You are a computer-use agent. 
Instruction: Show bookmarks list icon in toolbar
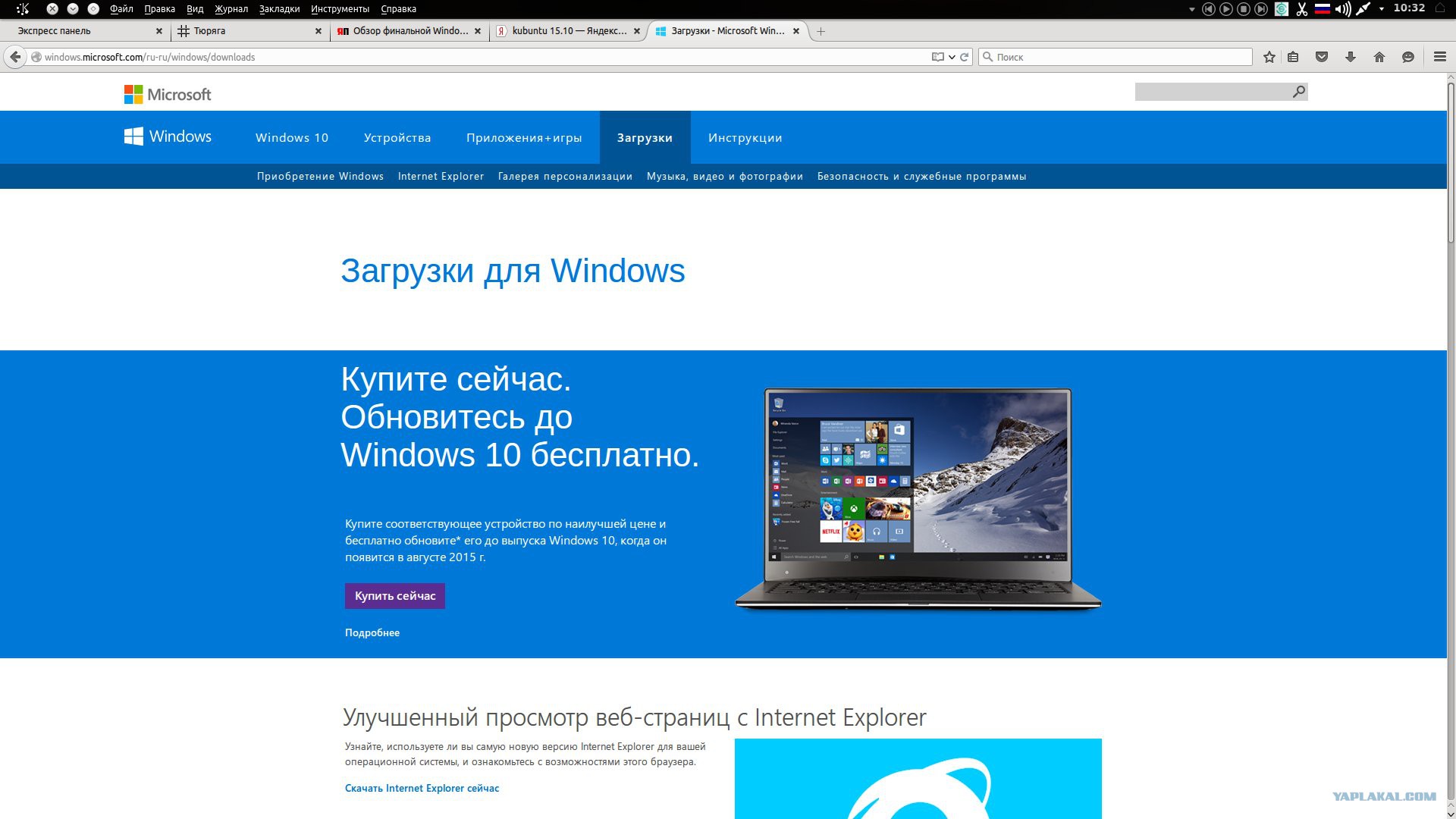pyautogui.click(x=1293, y=57)
